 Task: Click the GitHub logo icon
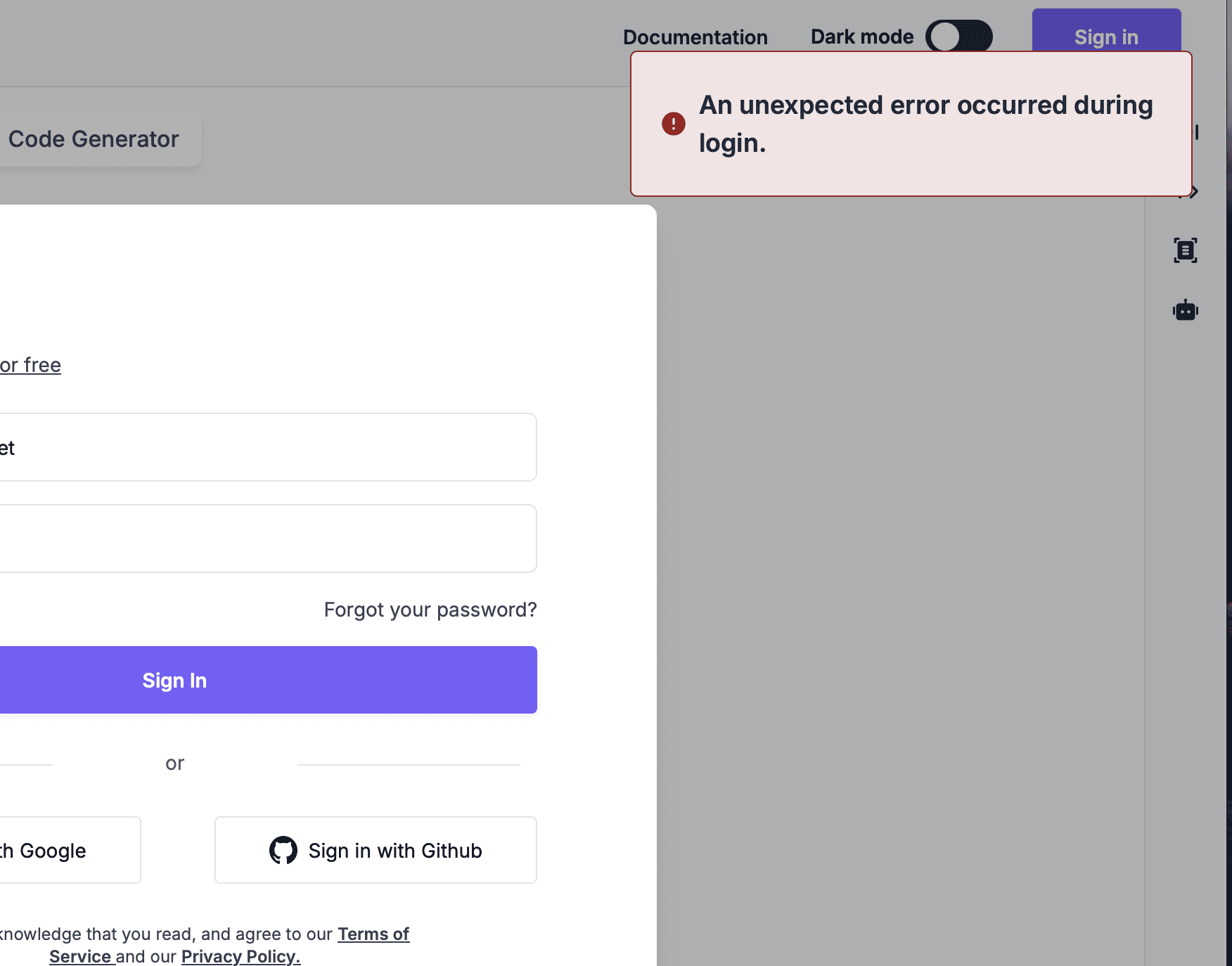point(283,850)
